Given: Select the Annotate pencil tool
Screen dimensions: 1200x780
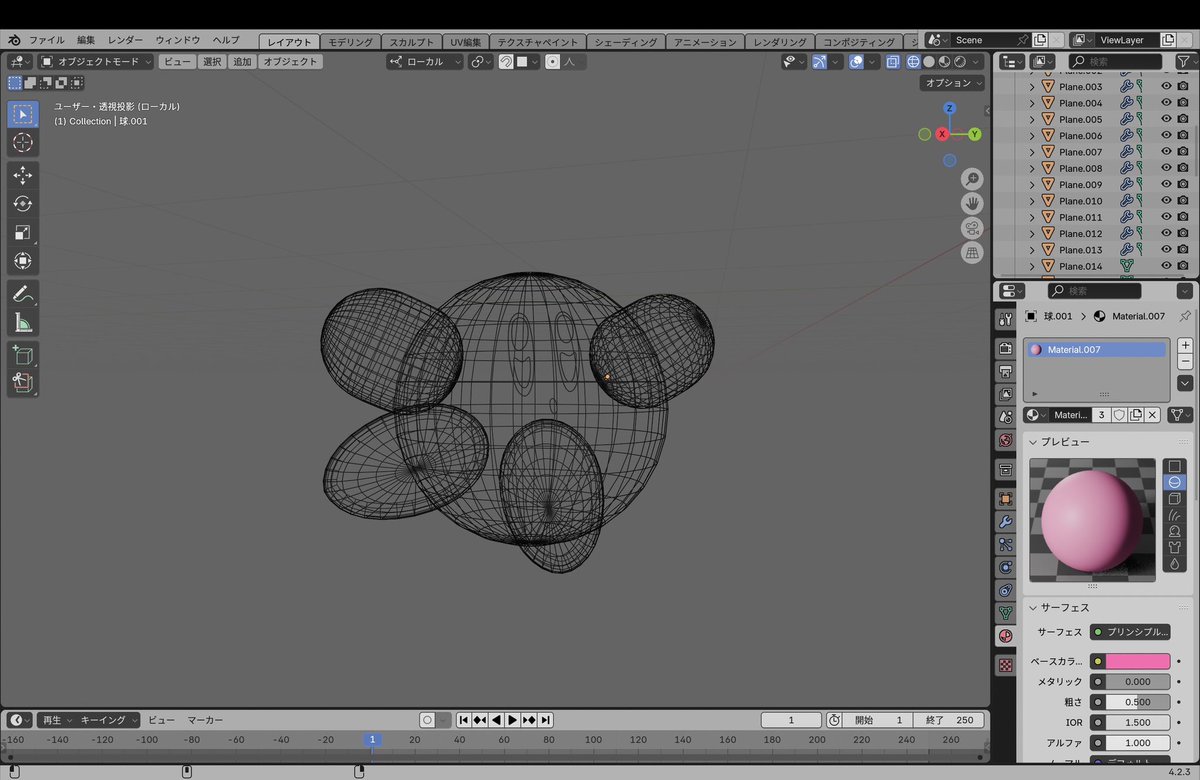Looking at the screenshot, I should 23,294.
